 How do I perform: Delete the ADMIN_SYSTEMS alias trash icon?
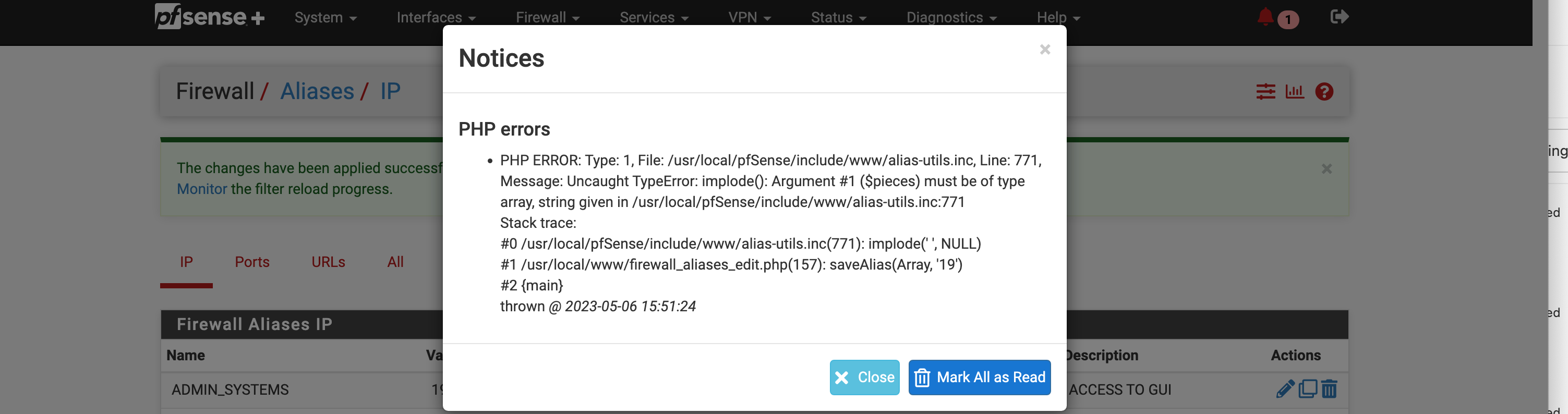pyautogui.click(x=1330, y=388)
